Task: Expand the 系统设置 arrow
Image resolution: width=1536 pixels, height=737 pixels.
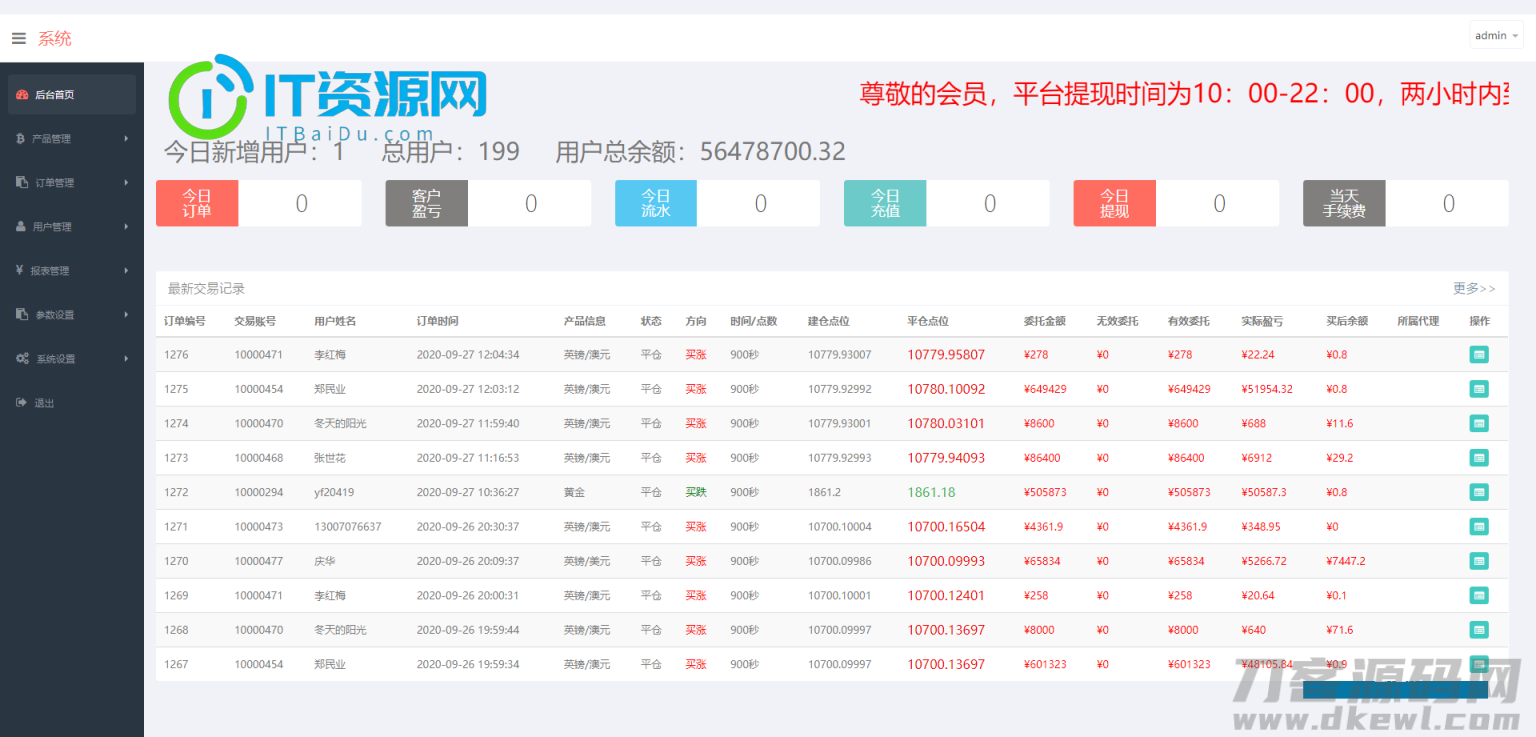Action: 126,359
